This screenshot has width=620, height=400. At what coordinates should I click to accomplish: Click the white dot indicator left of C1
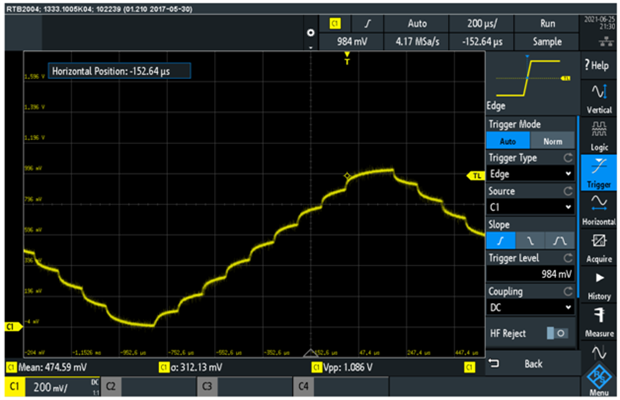(x=311, y=33)
